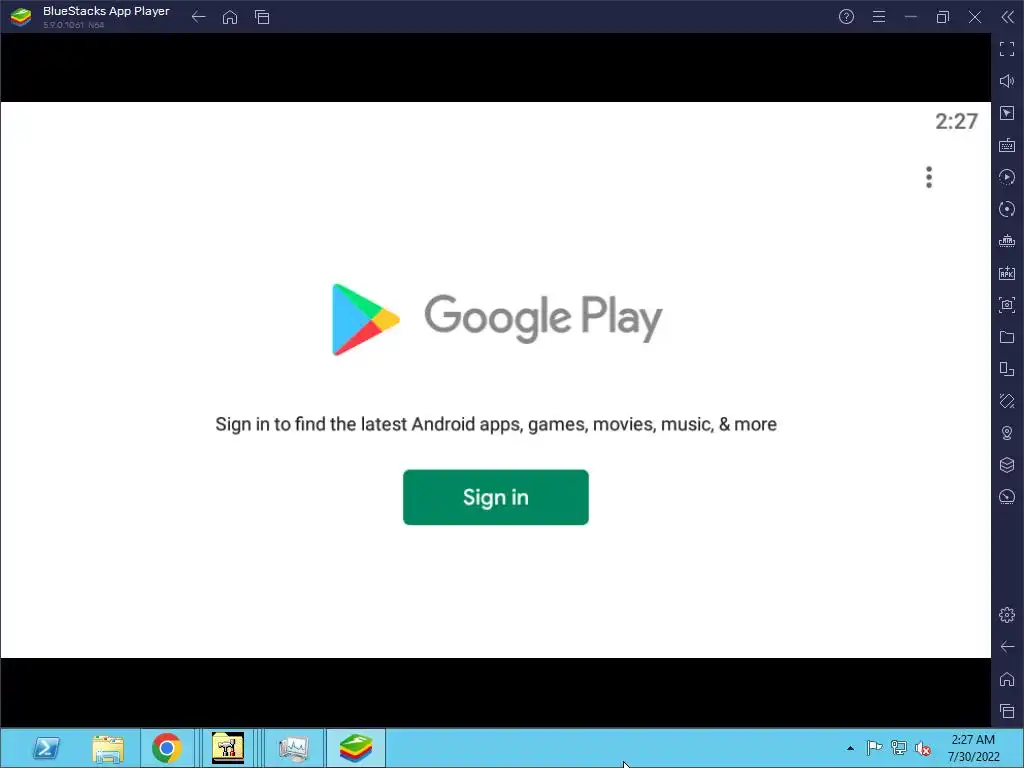The image size is (1024, 768).
Task: Click the network tray icon
Action: click(899, 748)
